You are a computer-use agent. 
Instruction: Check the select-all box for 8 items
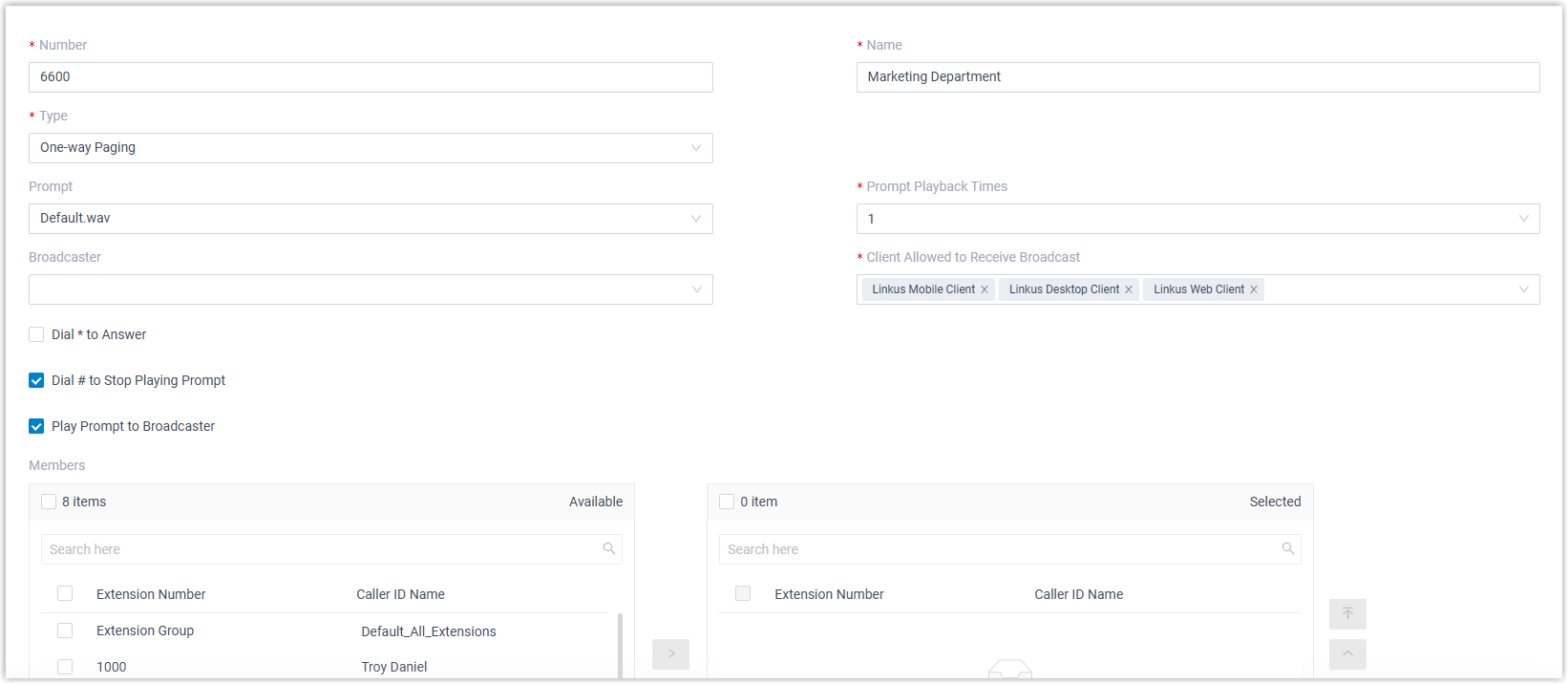coord(49,502)
